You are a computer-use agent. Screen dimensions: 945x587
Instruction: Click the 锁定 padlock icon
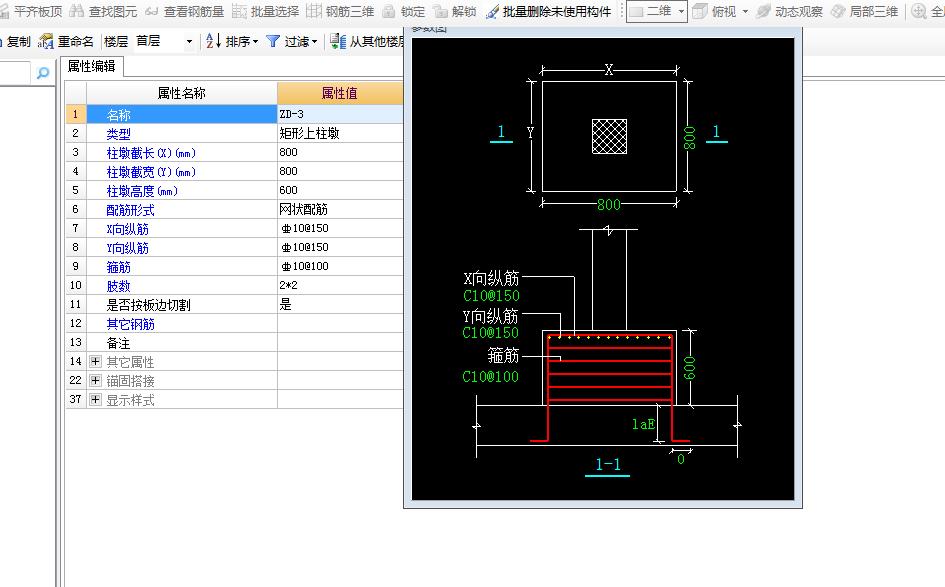click(x=389, y=11)
